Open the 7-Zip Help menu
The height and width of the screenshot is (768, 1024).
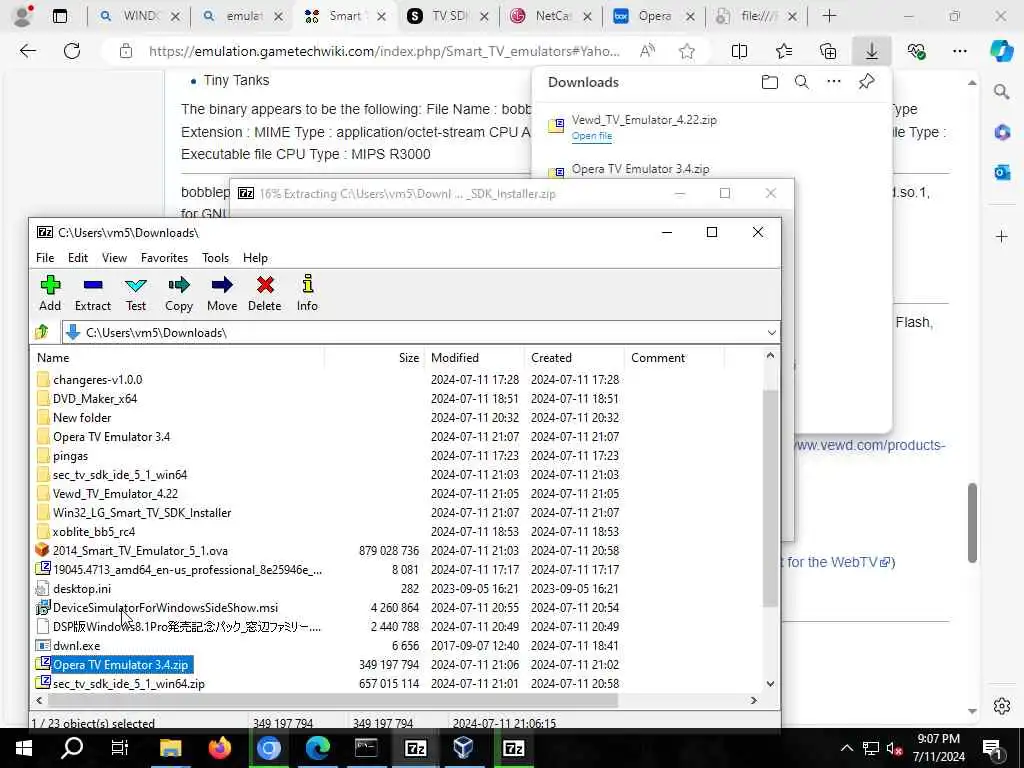coord(255,257)
